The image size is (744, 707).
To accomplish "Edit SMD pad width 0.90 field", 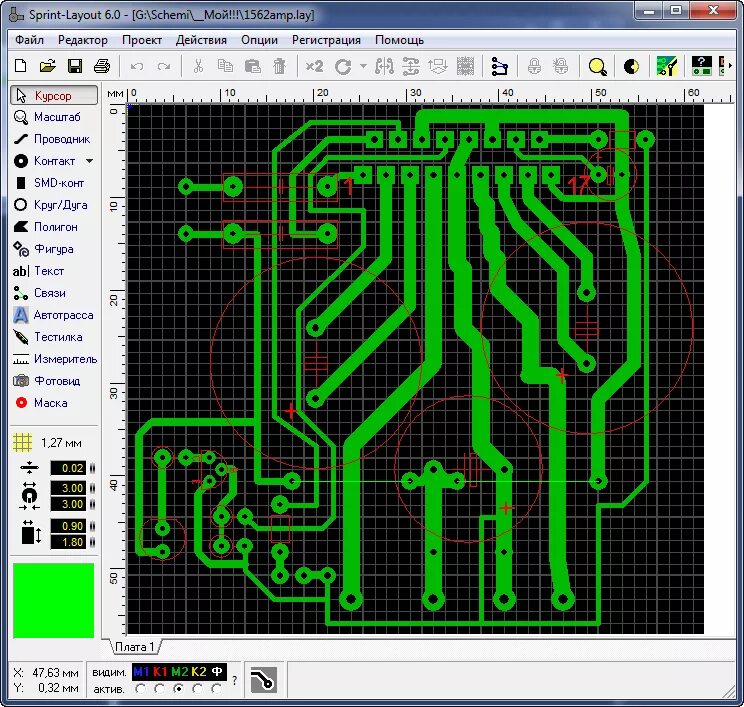I will [x=68, y=526].
